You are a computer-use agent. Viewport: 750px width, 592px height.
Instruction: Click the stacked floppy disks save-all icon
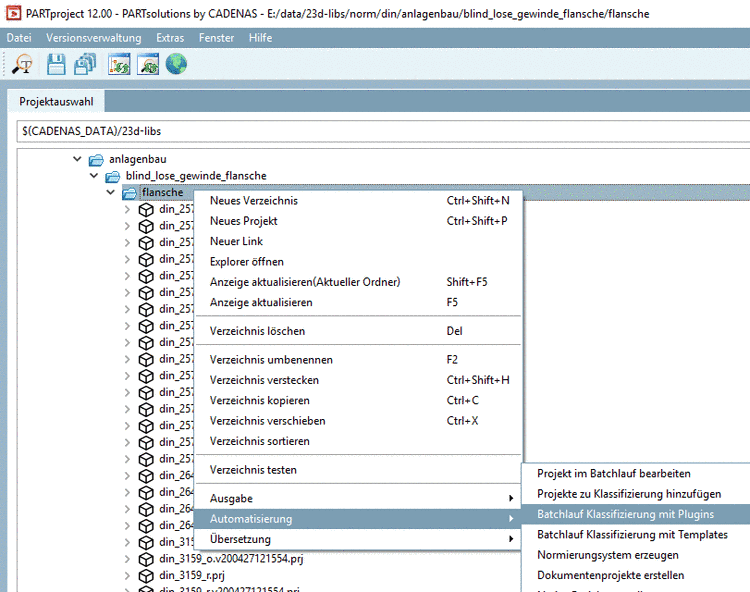coord(86,65)
